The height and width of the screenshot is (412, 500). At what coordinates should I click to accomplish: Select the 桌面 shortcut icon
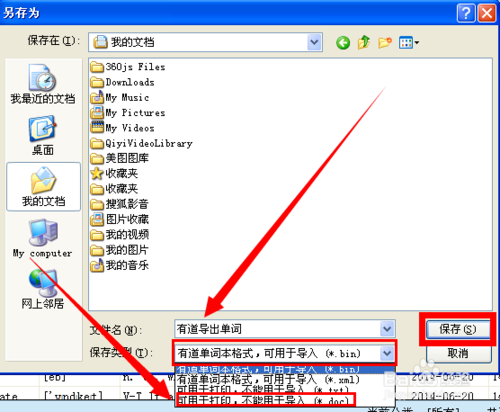(43, 135)
